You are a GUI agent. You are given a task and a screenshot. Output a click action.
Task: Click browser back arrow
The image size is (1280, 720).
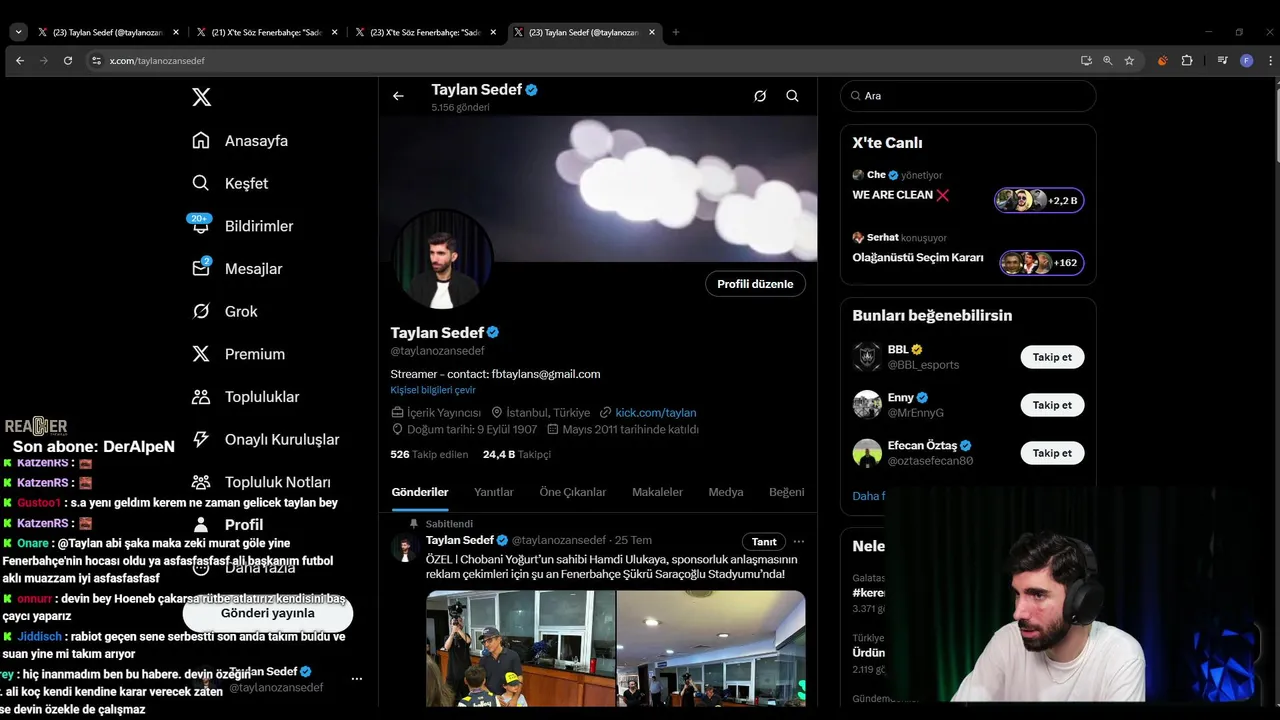19,60
